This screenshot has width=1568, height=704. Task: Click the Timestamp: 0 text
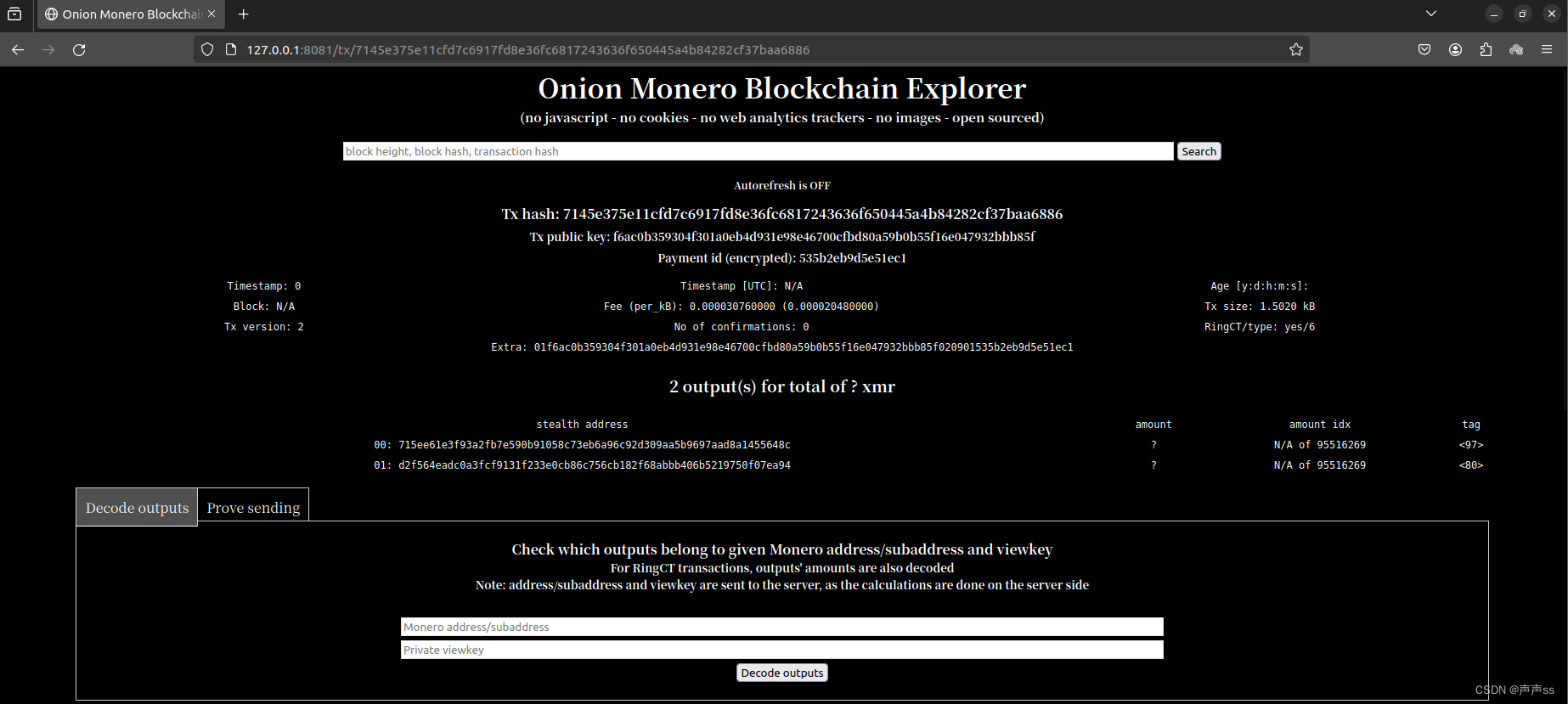pos(264,286)
